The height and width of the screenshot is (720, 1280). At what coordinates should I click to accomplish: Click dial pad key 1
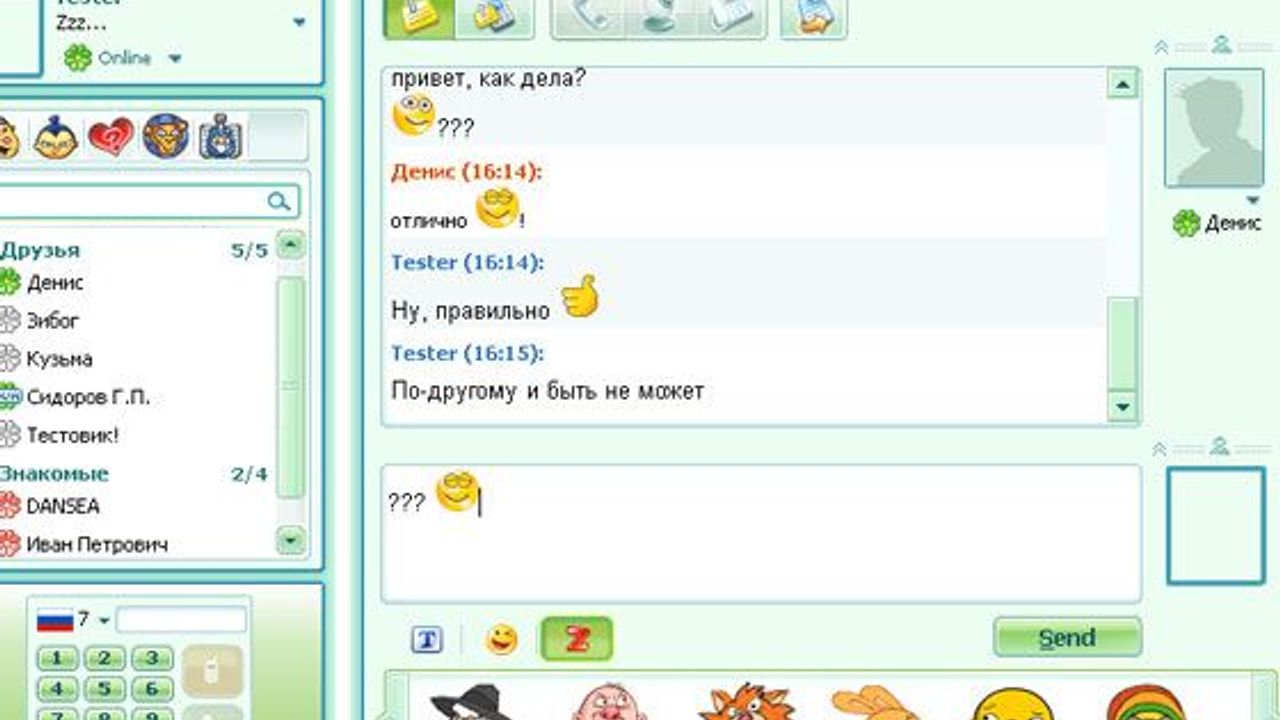[58, 659]
